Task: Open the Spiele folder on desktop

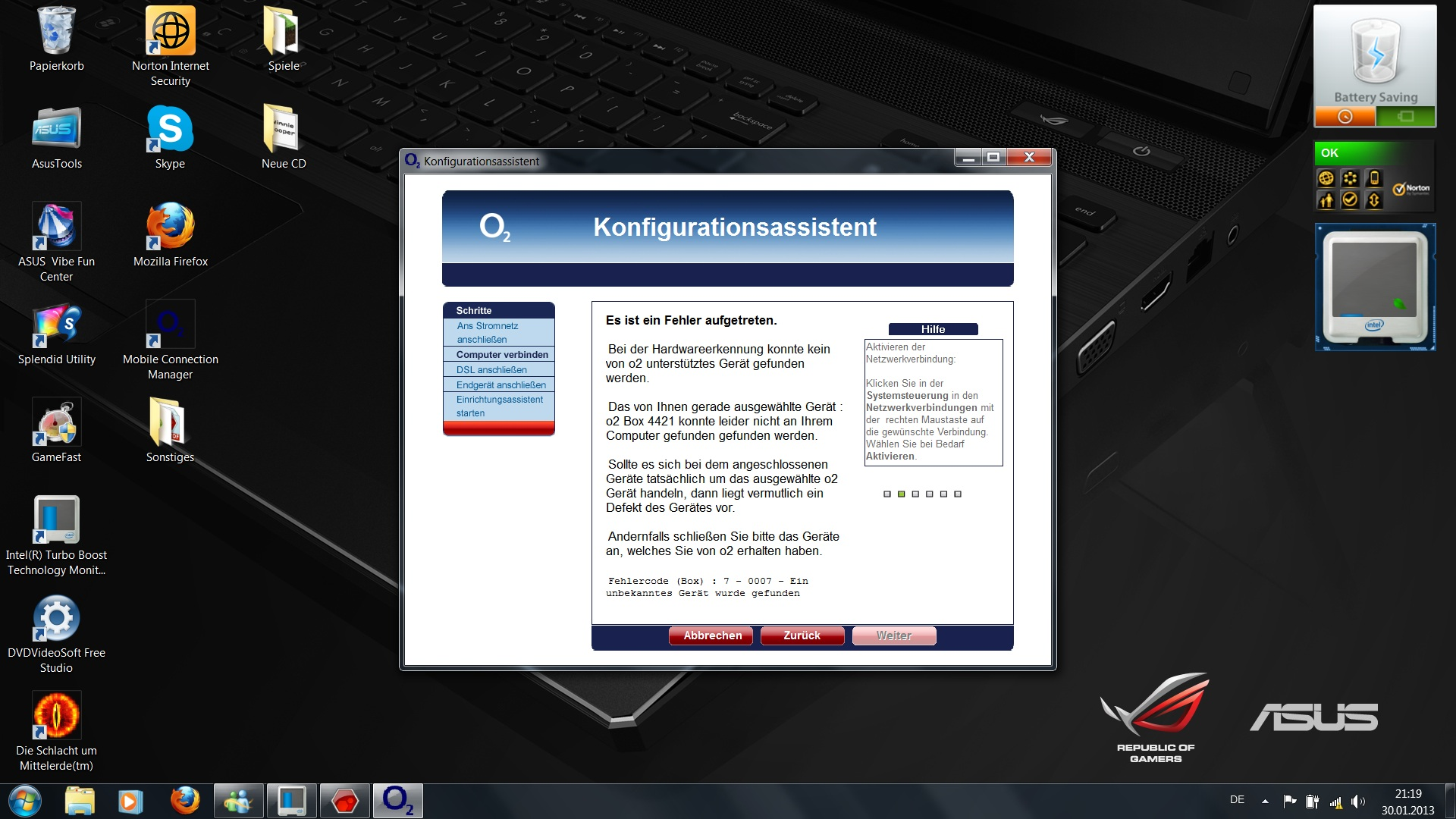Action: pyautogui.click(x=284, y=39)
